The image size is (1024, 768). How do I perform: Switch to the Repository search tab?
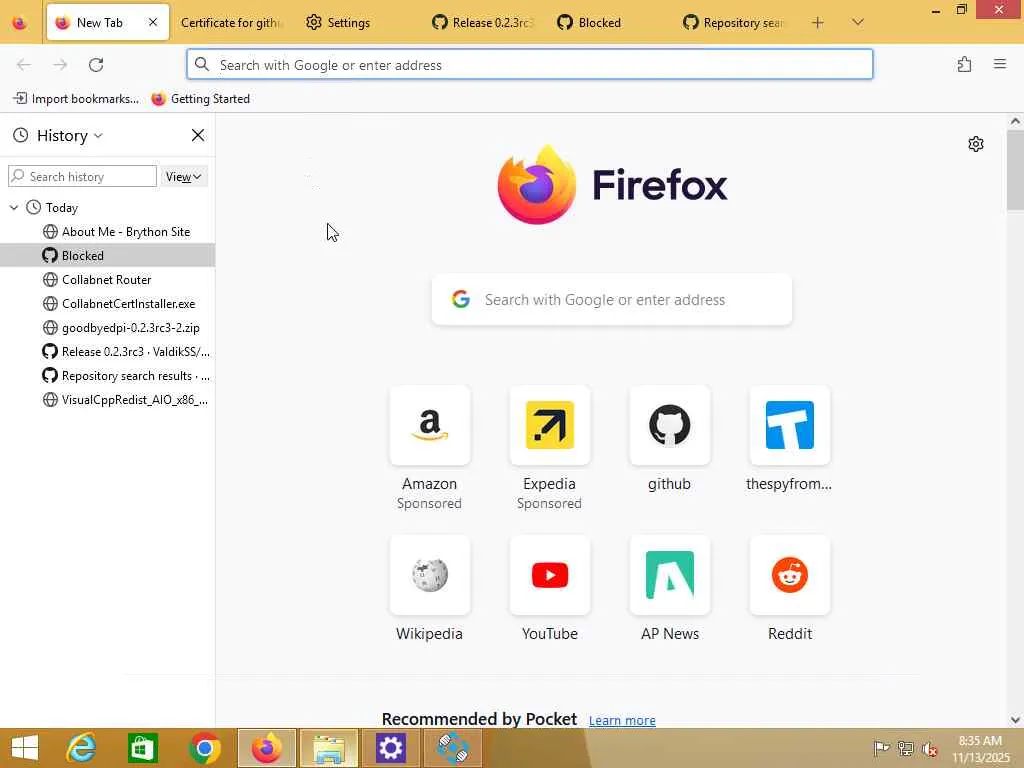click(733, 23)
